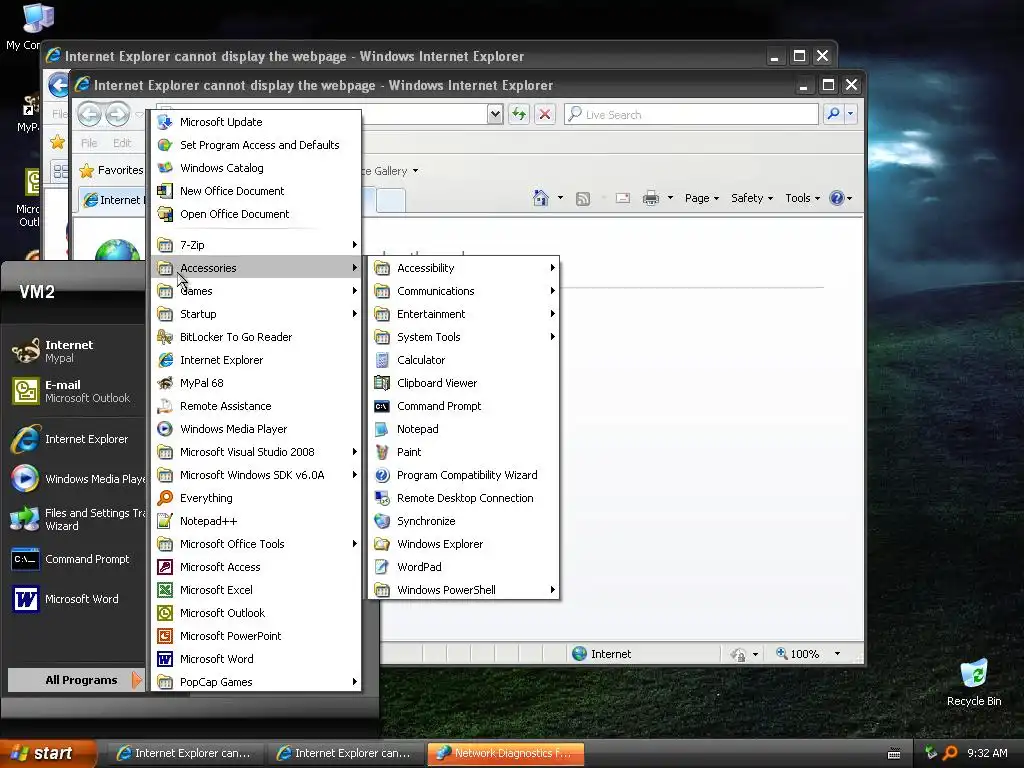Viewport: 1024px width, 768px height.
Task: Open the IE address bar dropdown
Action: pyautogui.click(x=495, y=114)
